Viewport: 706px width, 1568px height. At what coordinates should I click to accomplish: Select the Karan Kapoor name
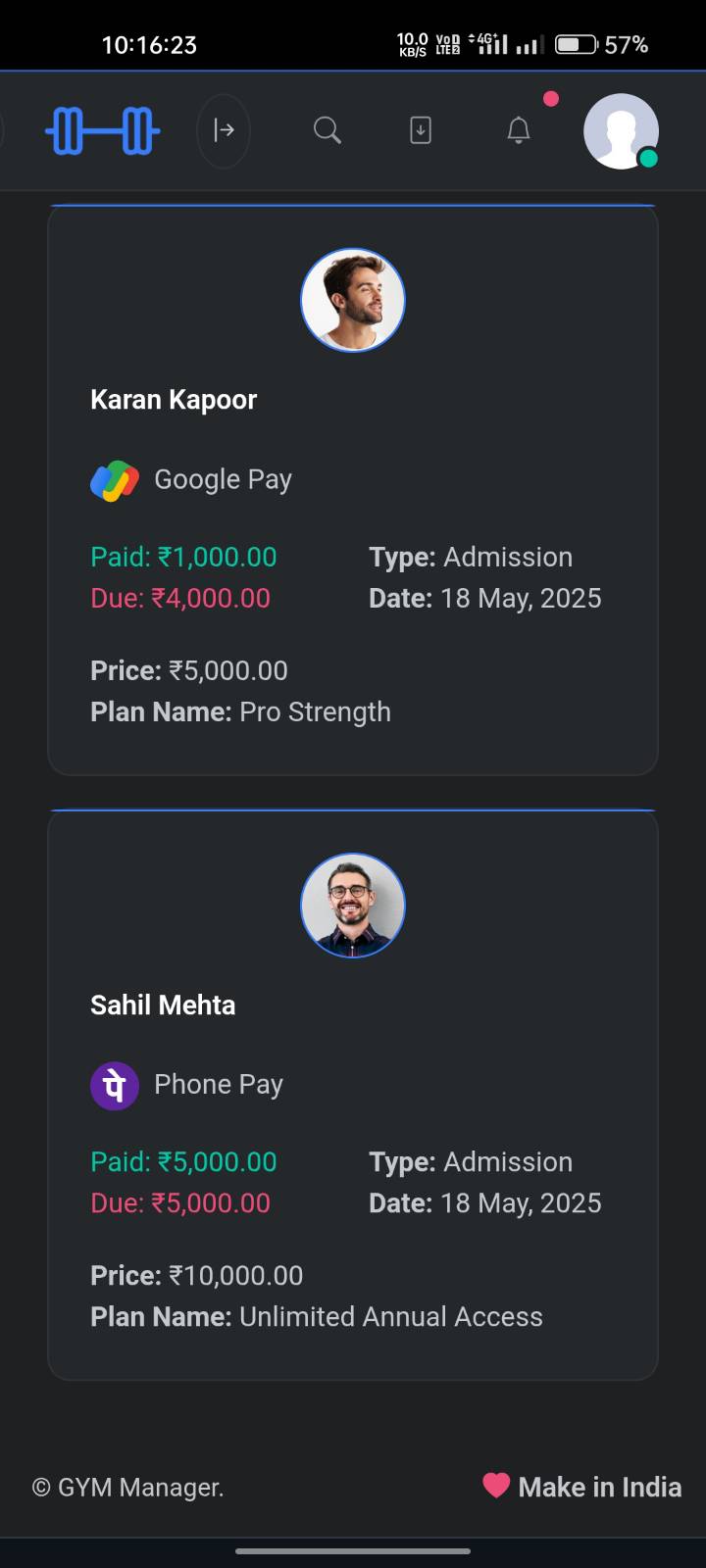[174, 400]
